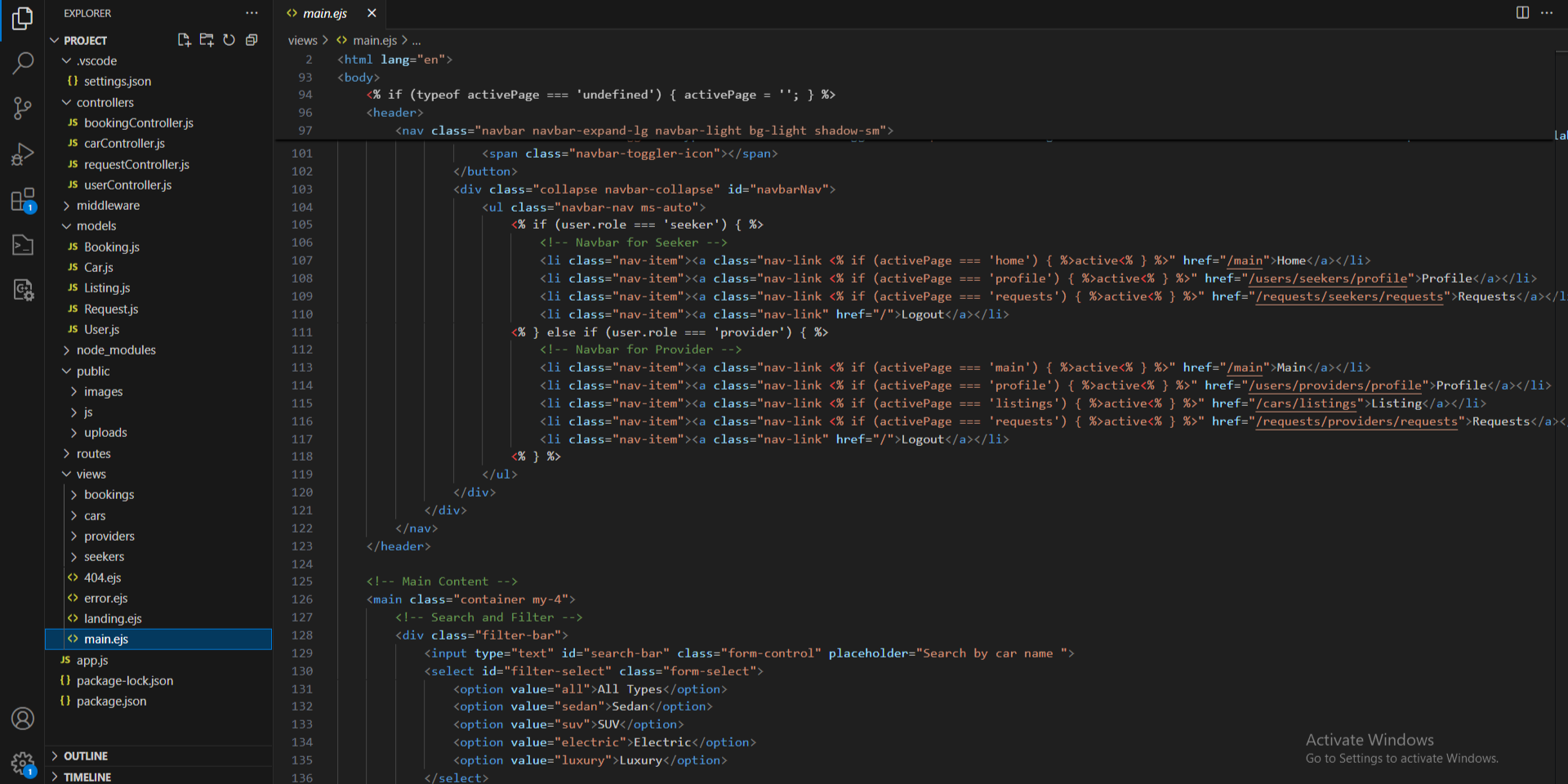
Task: Click the breadcrumb ellipsis segment
Action: (x=416, y=40)
